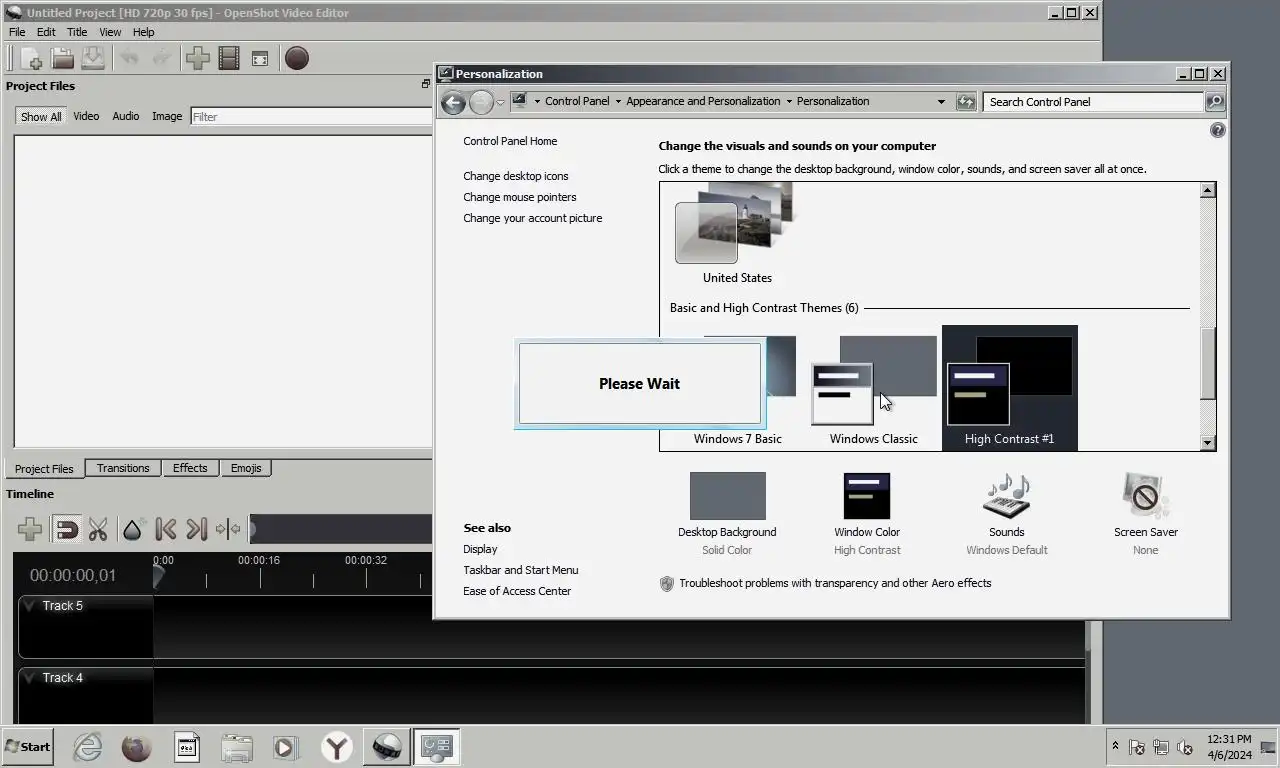Click the timeline zoom slider handle
This screenshot has height=768, width=1280.
pyautogui.click(x=253, y=529)
